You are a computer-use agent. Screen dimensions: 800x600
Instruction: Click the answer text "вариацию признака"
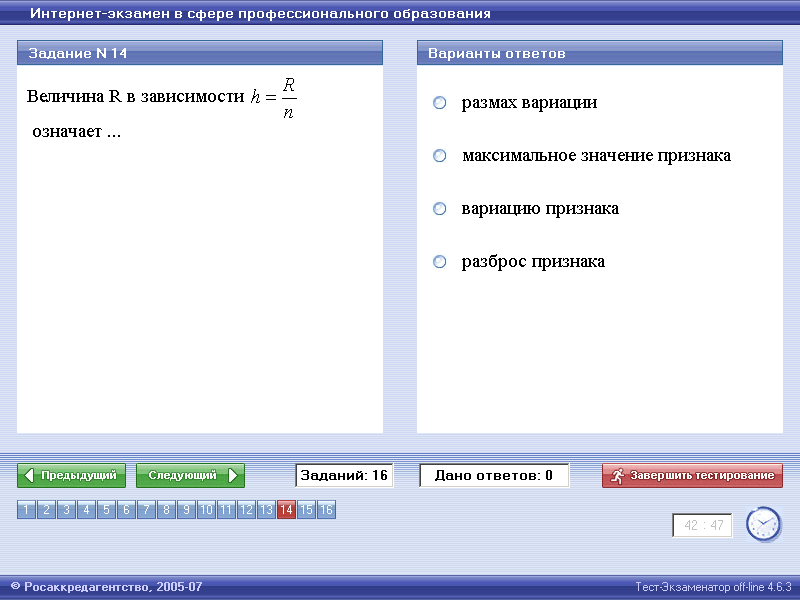click(540, 209)
